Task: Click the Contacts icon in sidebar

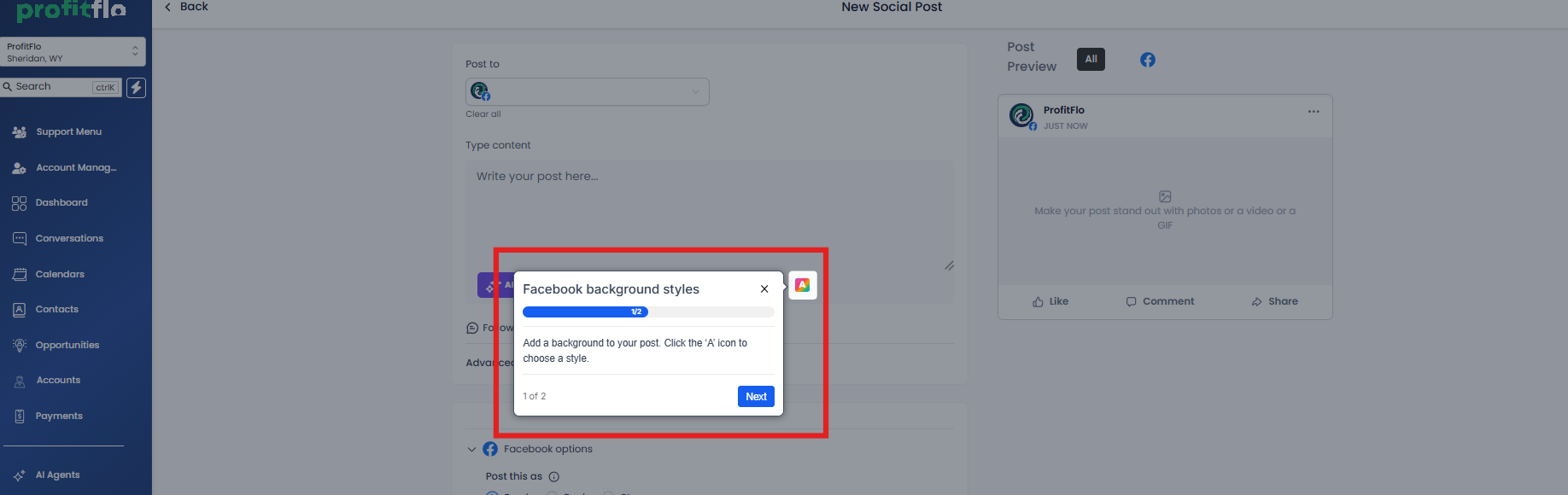Action: [x=20, y=310]
